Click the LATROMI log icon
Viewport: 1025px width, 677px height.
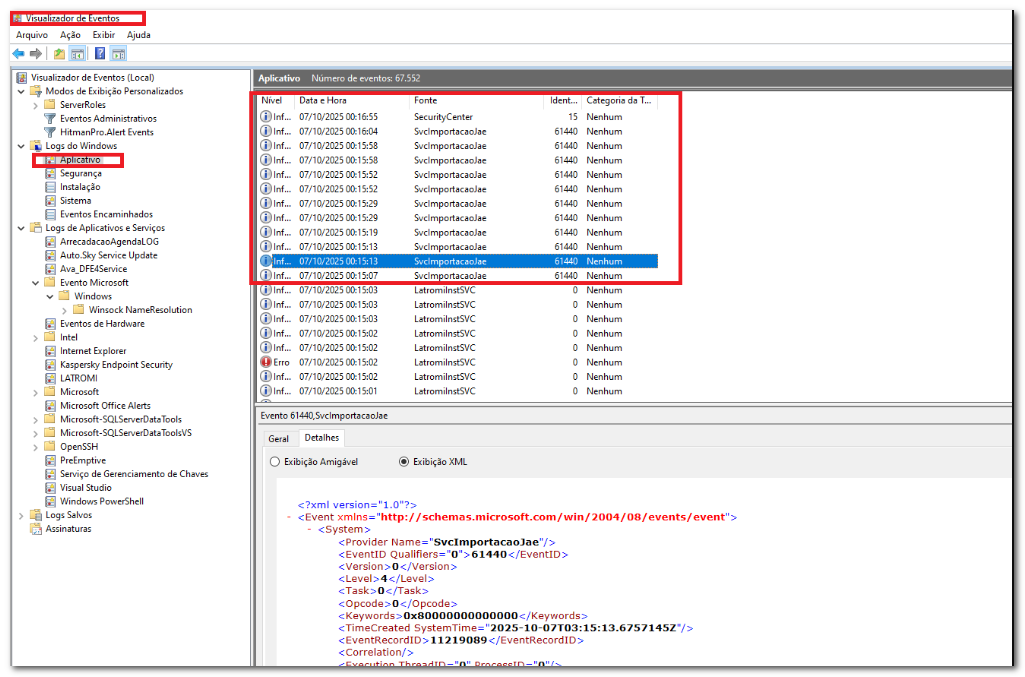tap(50, 378)
